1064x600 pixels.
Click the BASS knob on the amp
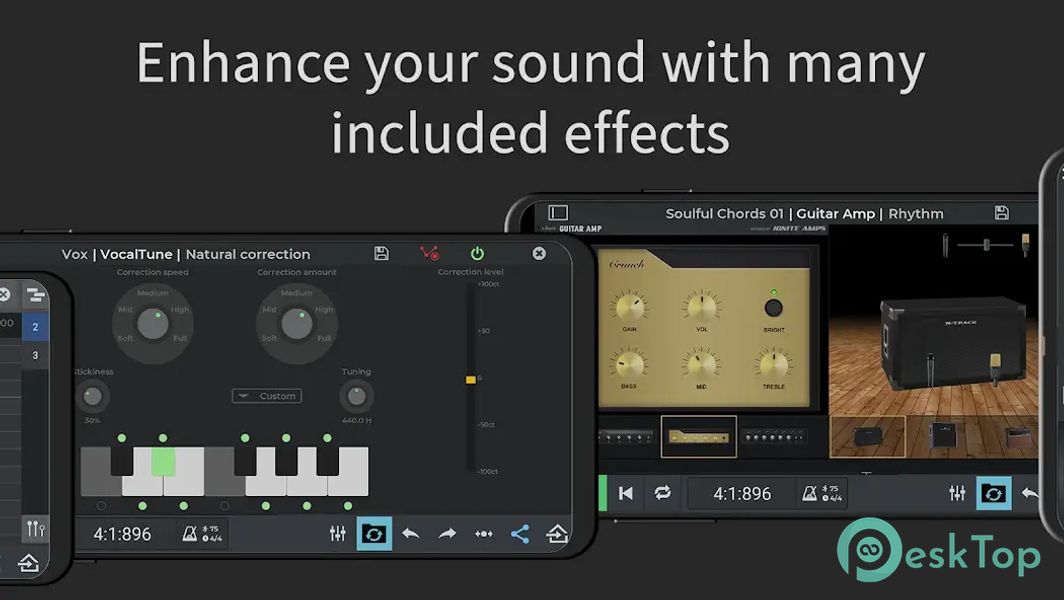tap(628, 364)
